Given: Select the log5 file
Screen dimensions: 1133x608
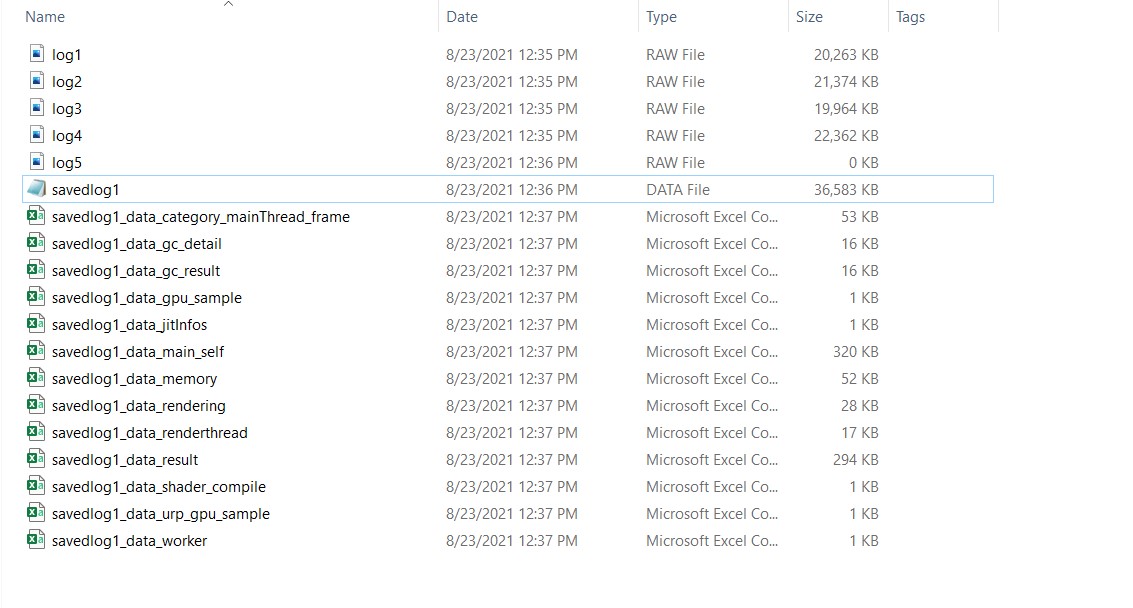Looking at the screenshot, I should (67, 162).
